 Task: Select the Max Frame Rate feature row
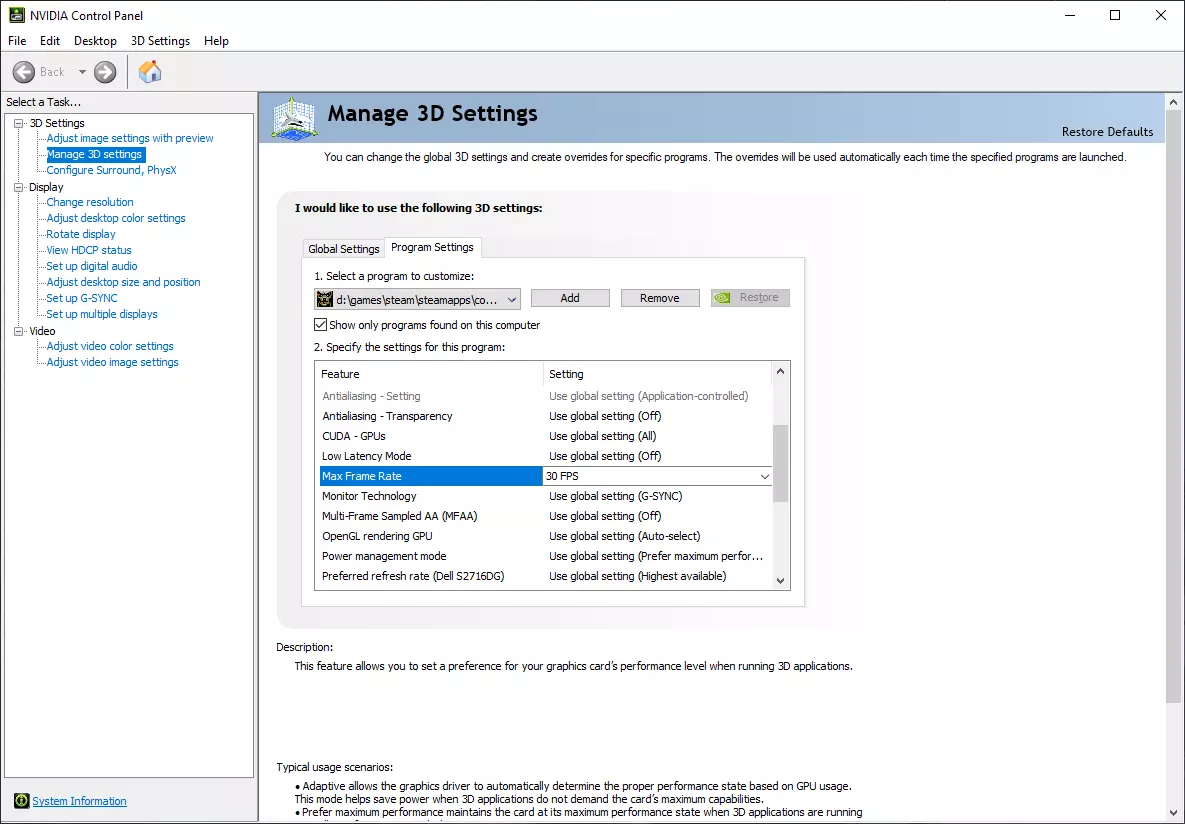(x=429, y=476)
